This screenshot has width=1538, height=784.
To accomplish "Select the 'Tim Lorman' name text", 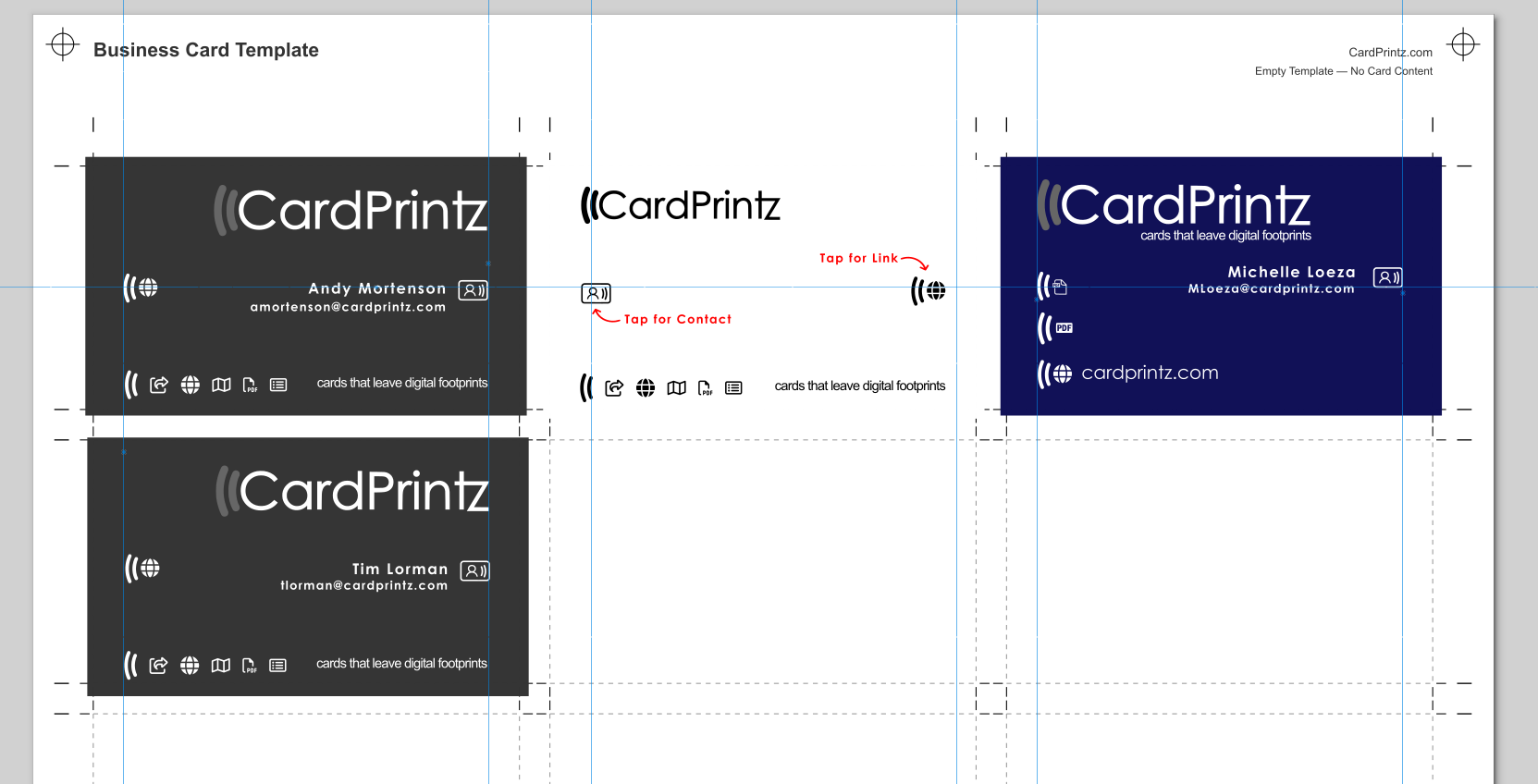I will pos(400,569).
